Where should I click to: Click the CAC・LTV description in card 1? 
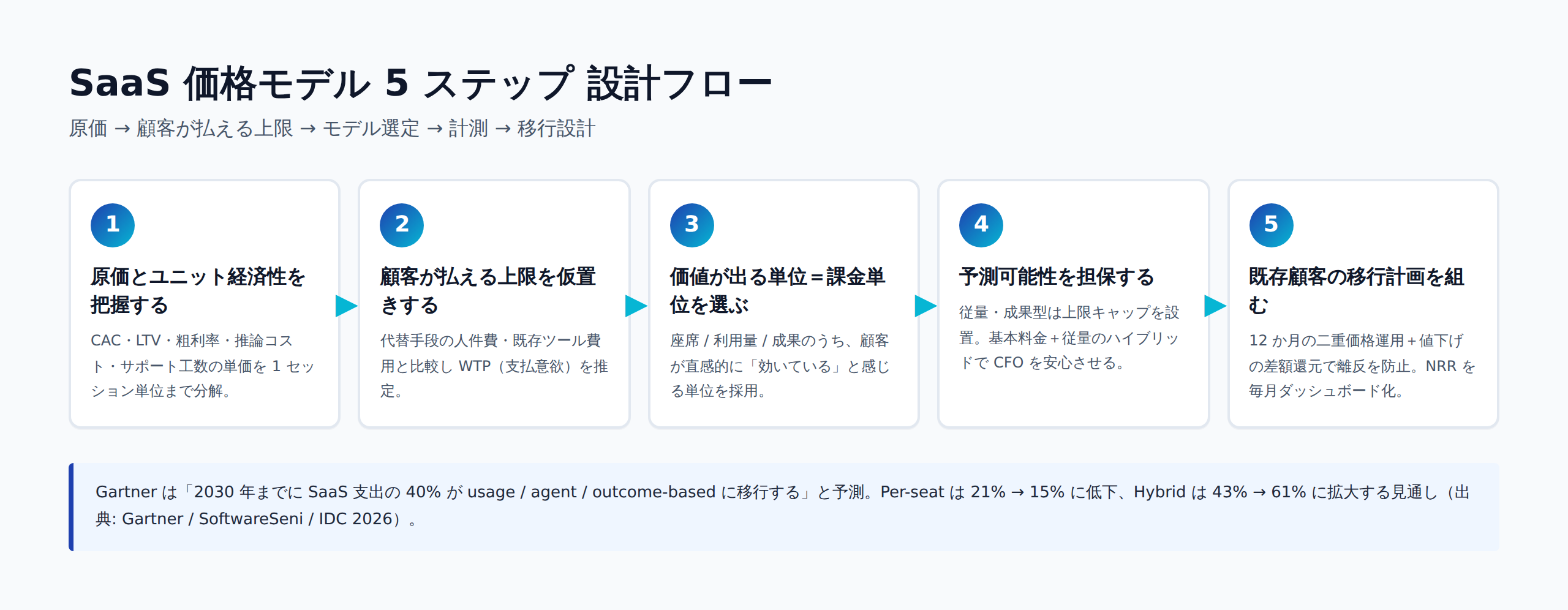click(203, 366)
